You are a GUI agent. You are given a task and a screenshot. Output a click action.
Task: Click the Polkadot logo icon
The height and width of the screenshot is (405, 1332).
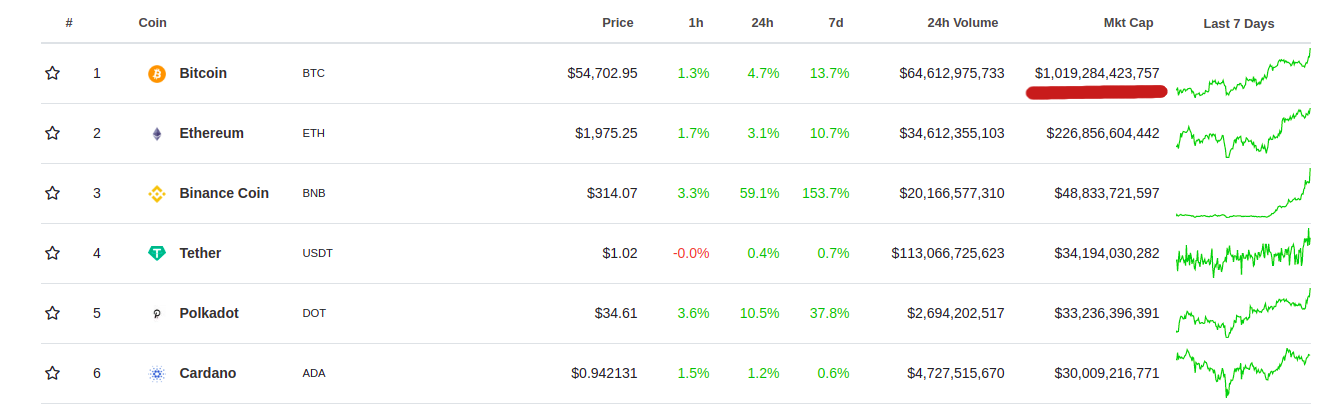click(156, 313)
